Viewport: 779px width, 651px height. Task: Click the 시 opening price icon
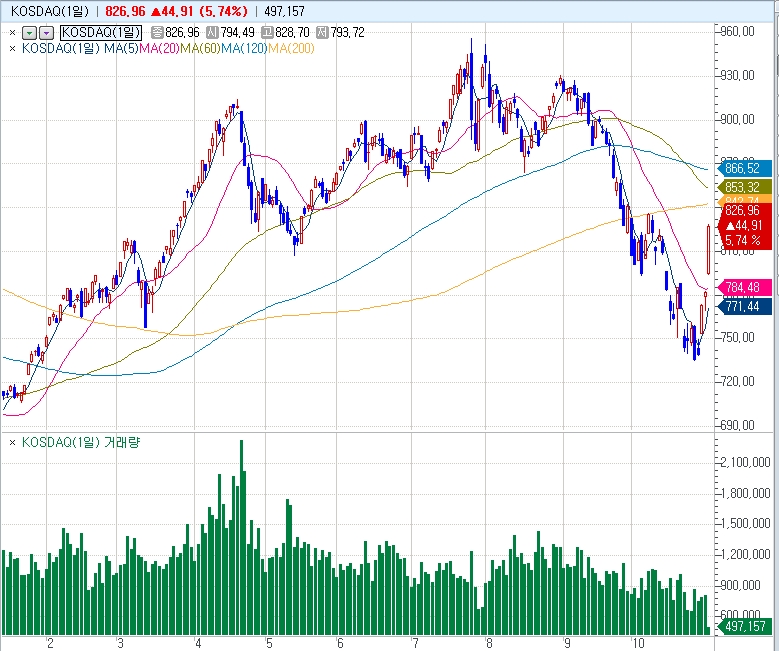tap(212, 33)
